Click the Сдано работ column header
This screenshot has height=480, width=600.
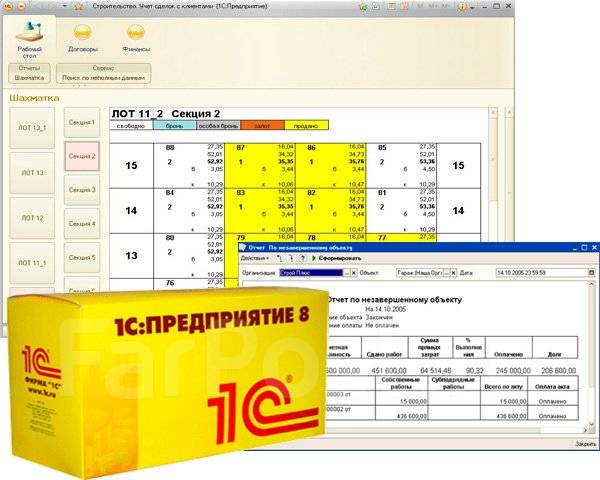[385, 348]
